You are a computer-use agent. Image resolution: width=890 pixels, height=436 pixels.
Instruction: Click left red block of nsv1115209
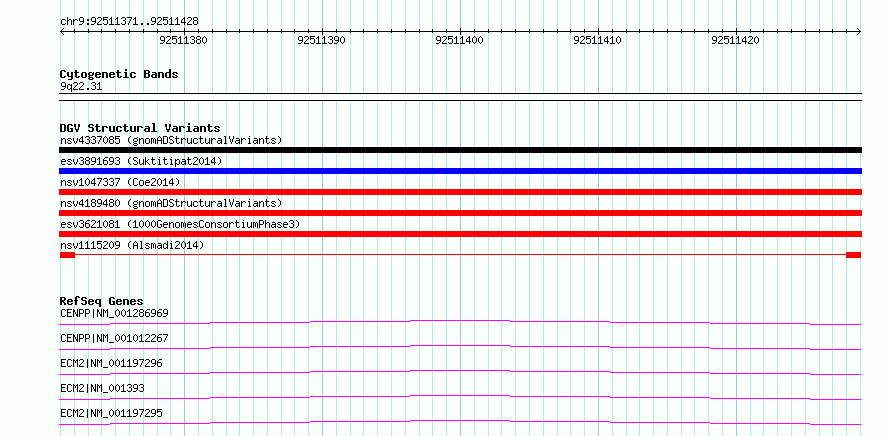67,255
